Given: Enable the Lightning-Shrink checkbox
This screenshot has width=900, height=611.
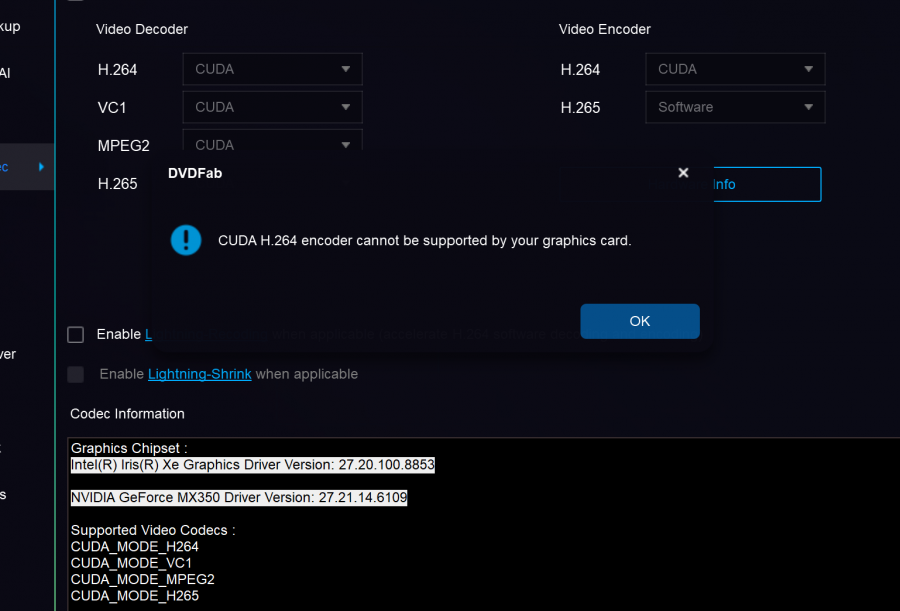Looking at the screenshot, I should (x=76, y=374).
